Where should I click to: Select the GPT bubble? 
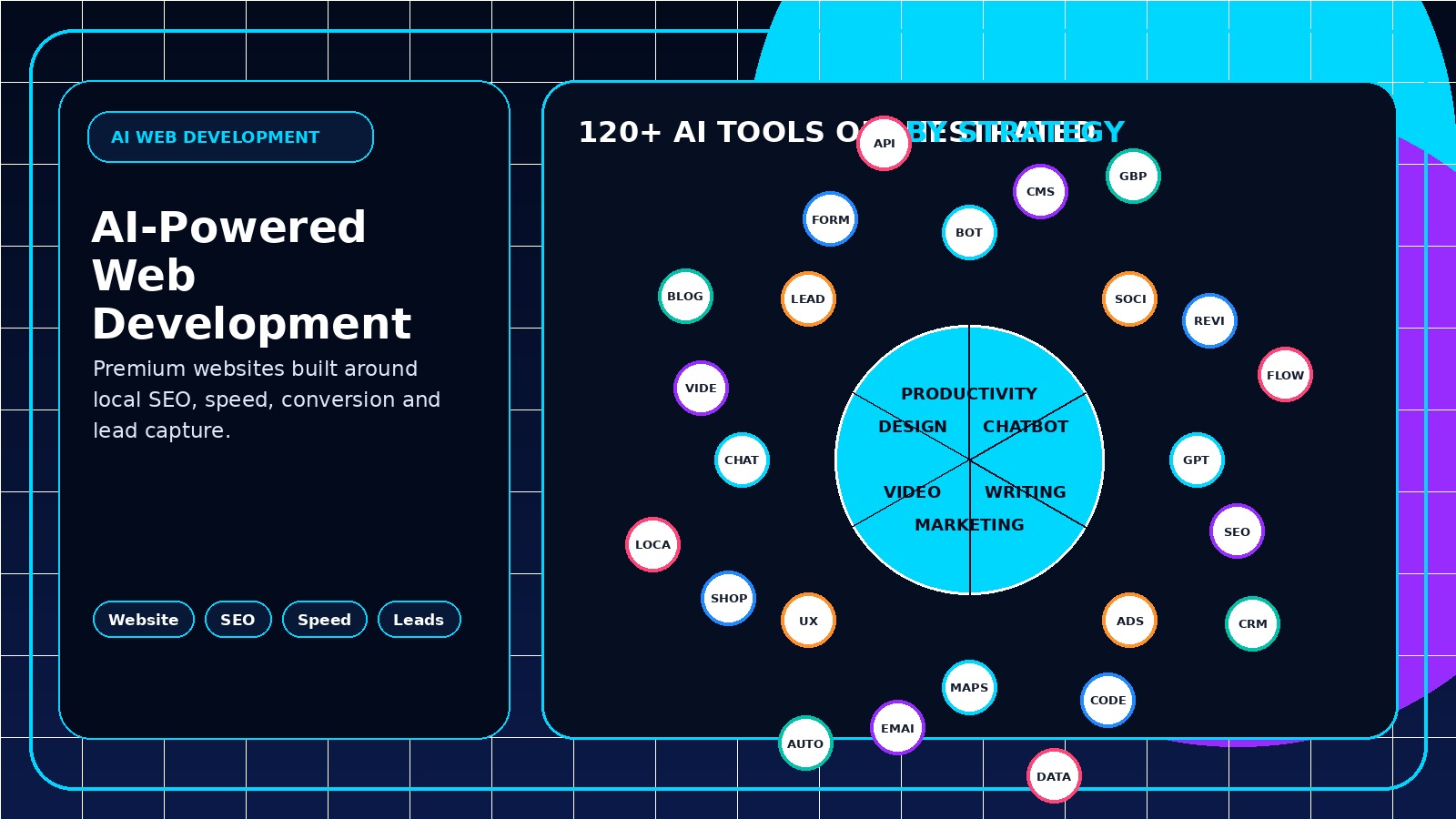[x=1197, y=460]
